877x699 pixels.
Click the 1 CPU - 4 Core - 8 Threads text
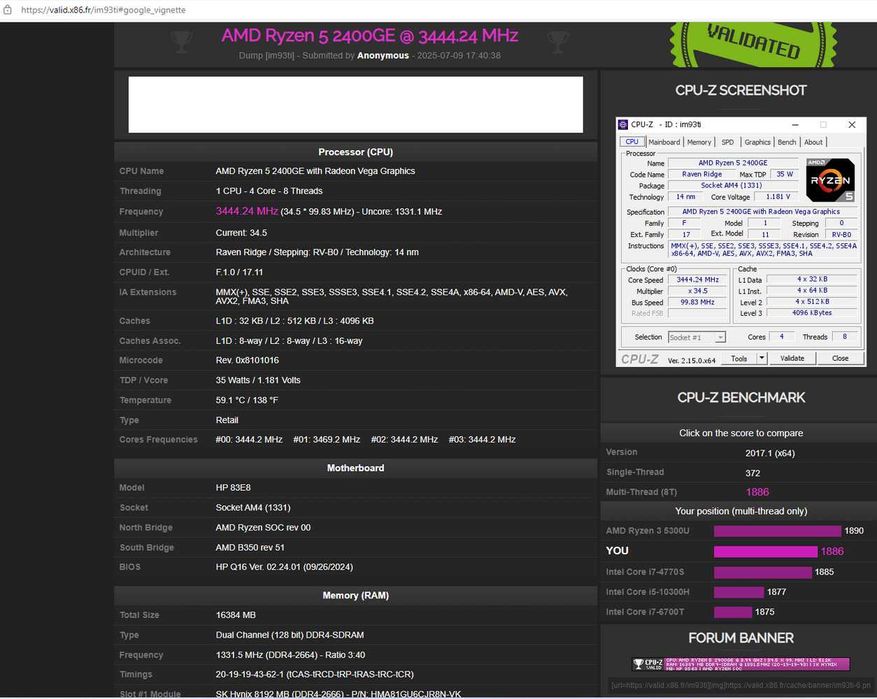[x=269, y=191]
